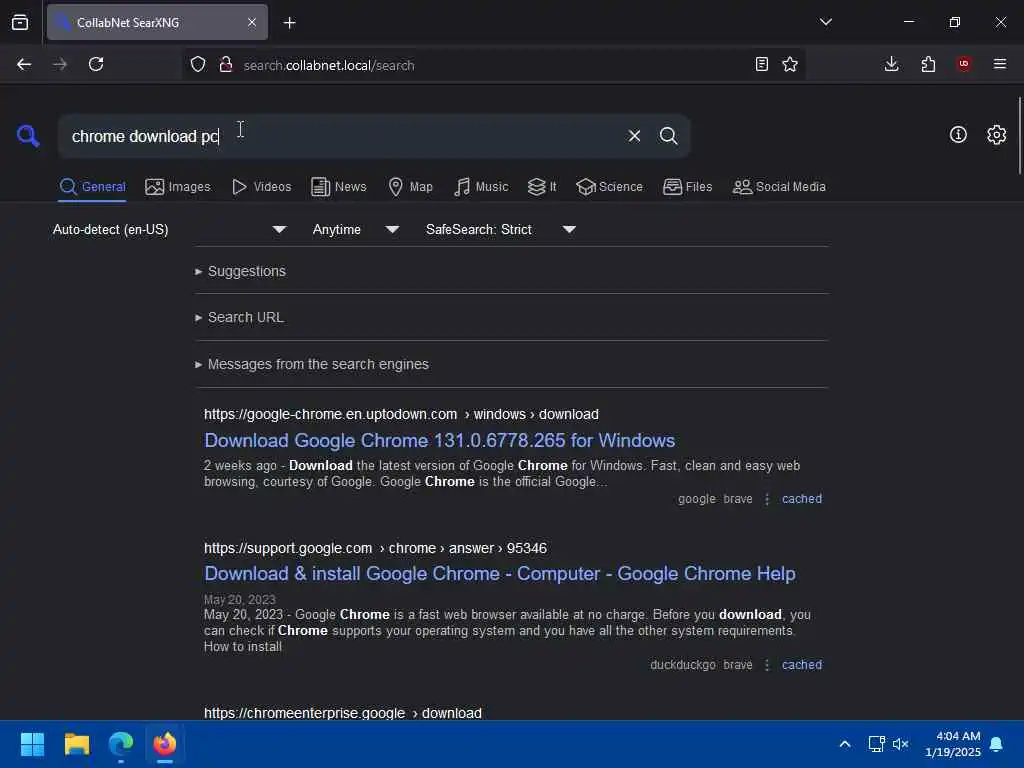Show hidden system tray icons
Screen dimensions: 1024x768
(844, 744)
